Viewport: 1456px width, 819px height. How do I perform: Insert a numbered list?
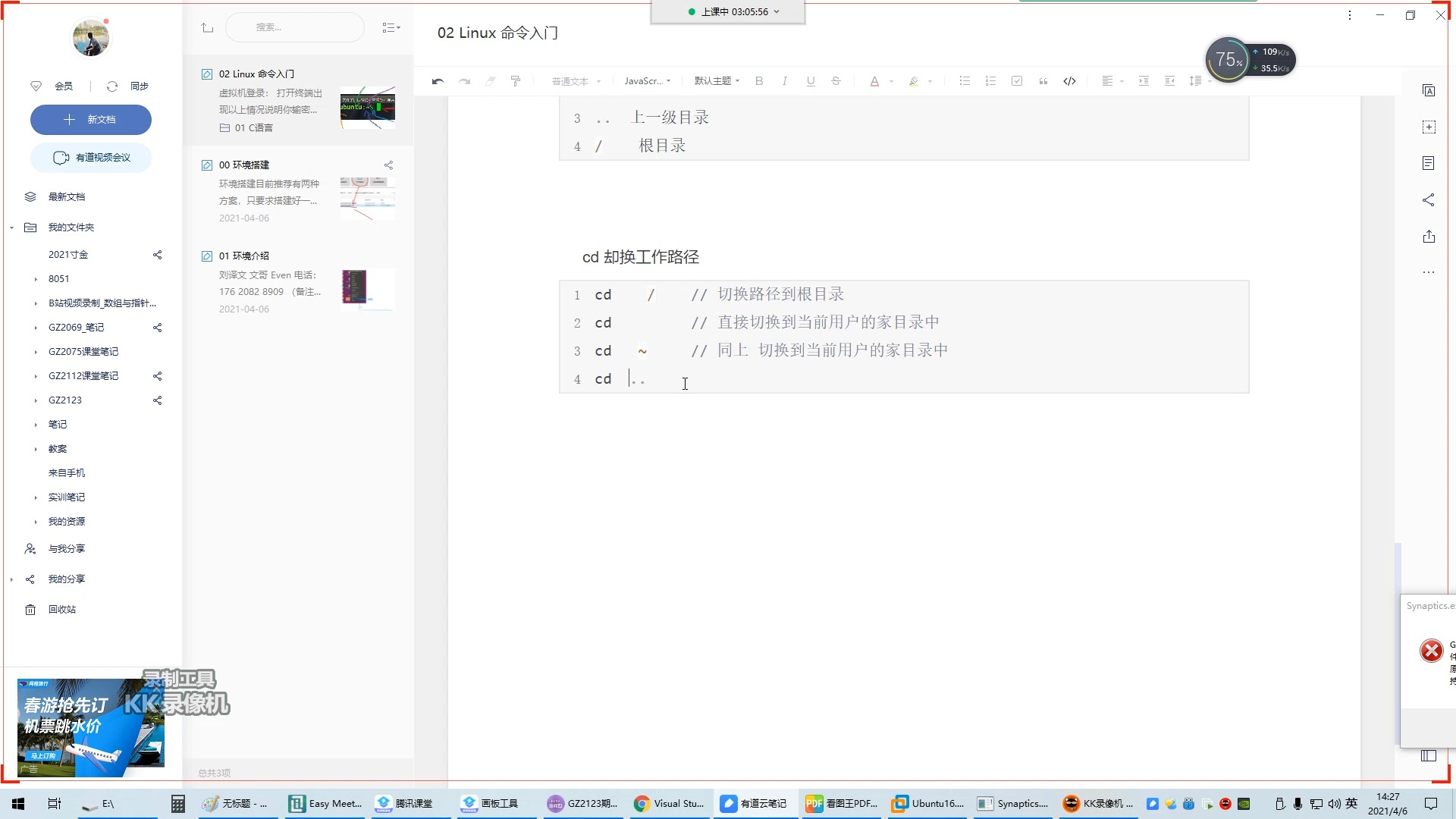tap(990, 81)
